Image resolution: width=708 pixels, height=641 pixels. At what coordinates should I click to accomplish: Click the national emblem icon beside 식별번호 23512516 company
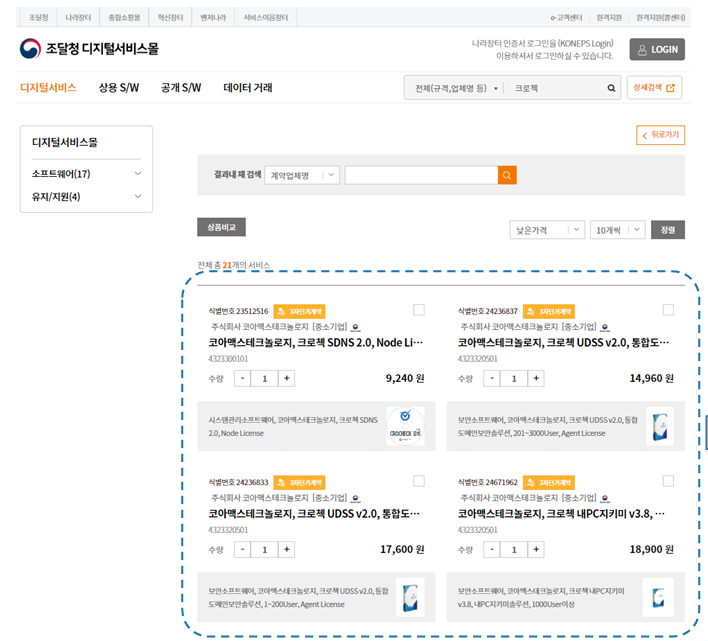tap(356, 327)
